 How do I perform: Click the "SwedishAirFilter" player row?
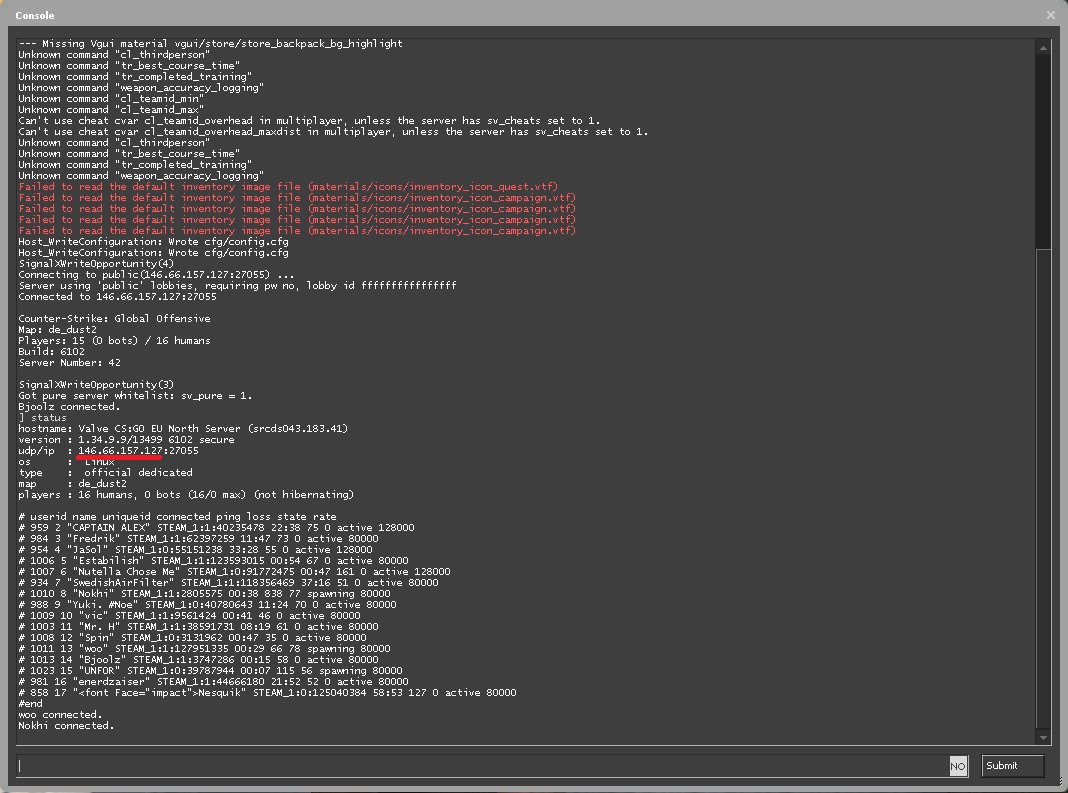pos(228,582)
